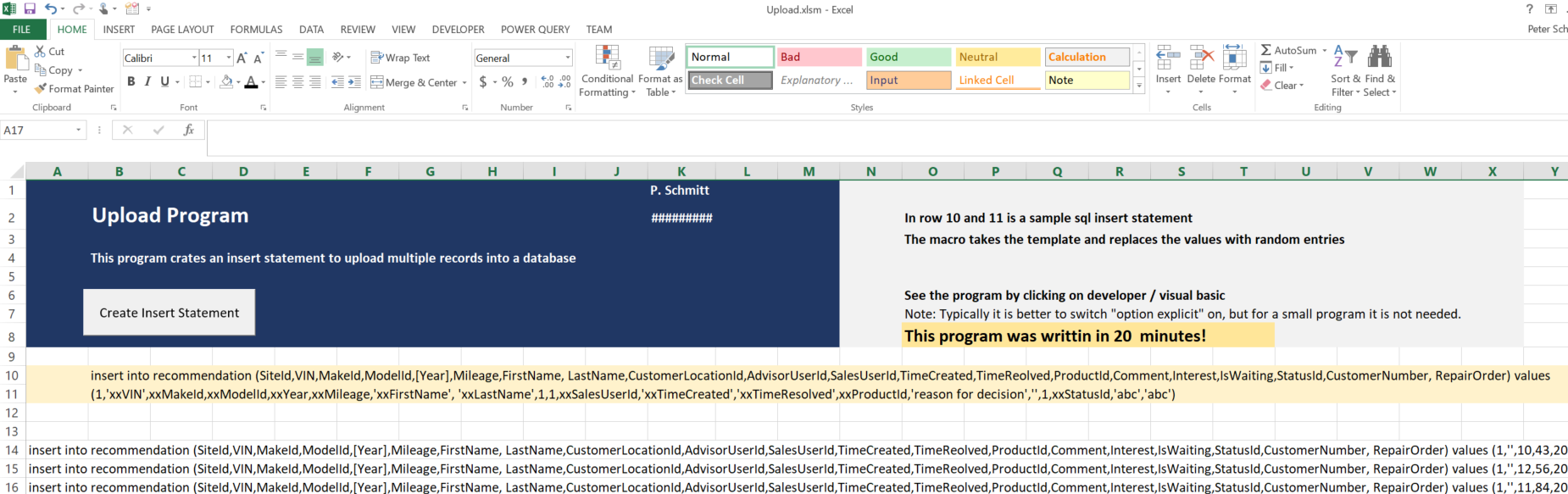Open Format as Table gallery

click(660, 71)
